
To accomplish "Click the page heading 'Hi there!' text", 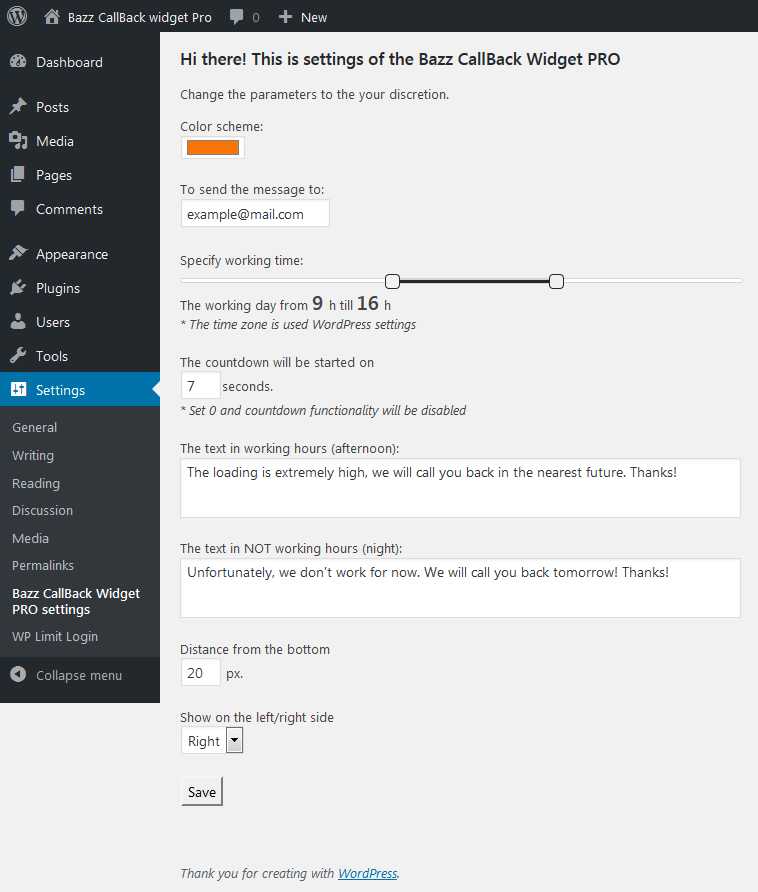I will click(x=400, y=59).
